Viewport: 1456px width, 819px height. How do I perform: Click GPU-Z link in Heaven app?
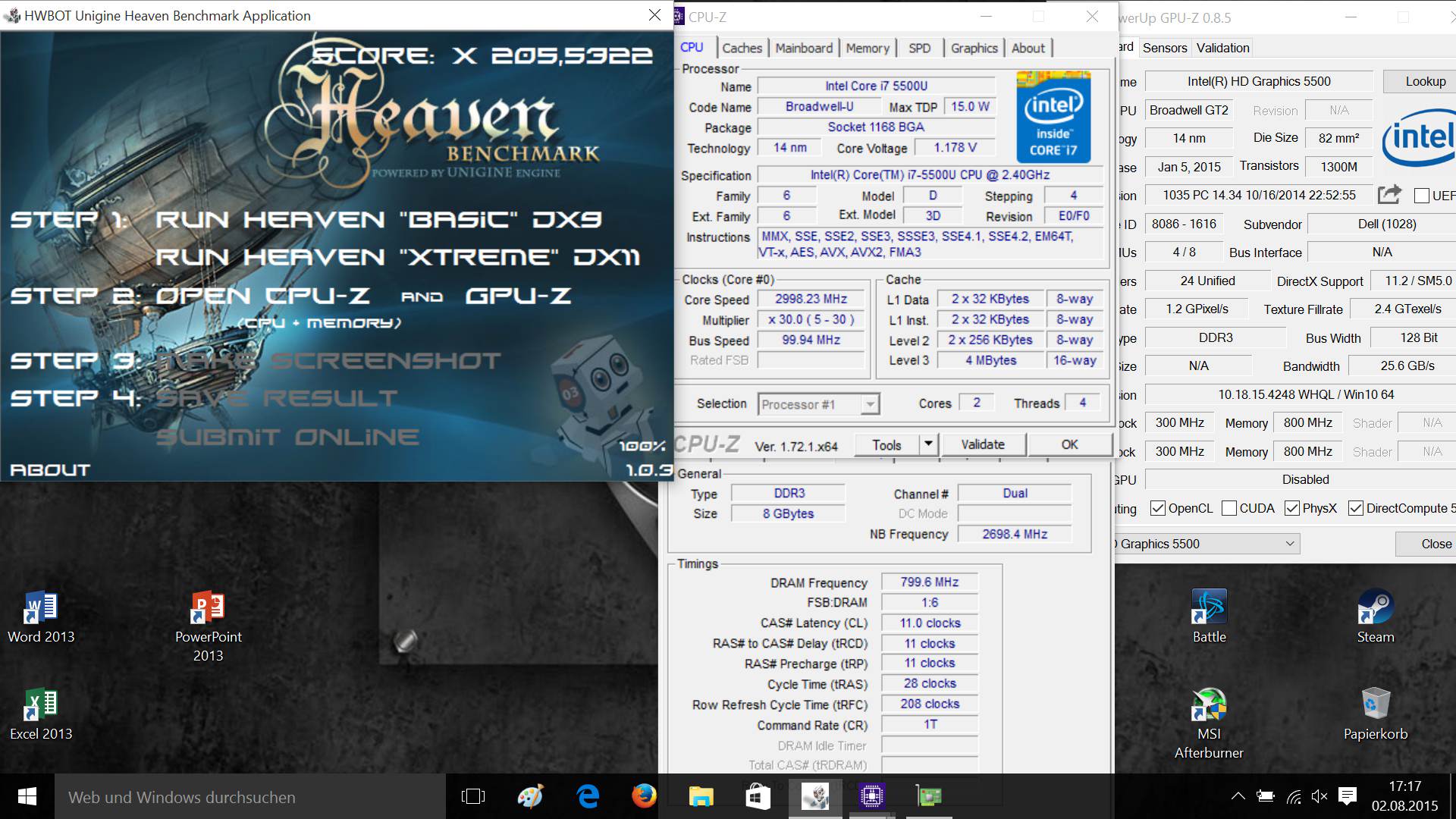click(x=518, y=296)
